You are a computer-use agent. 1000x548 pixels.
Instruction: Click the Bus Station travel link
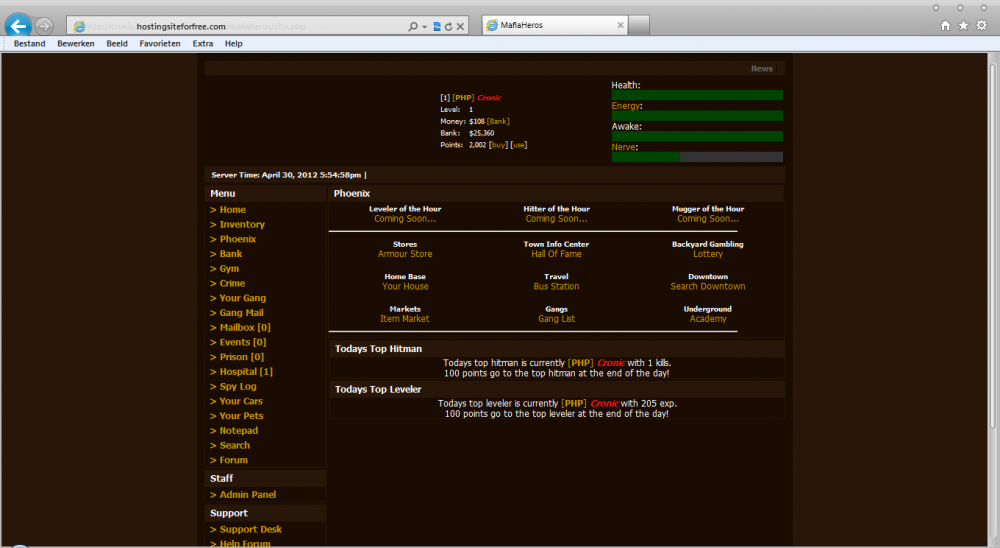pos(556,287)
